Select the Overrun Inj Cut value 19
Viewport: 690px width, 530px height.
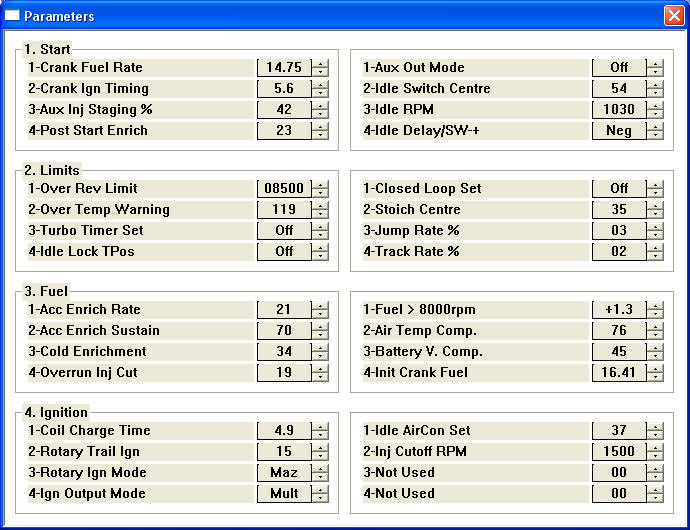point(284,373)
